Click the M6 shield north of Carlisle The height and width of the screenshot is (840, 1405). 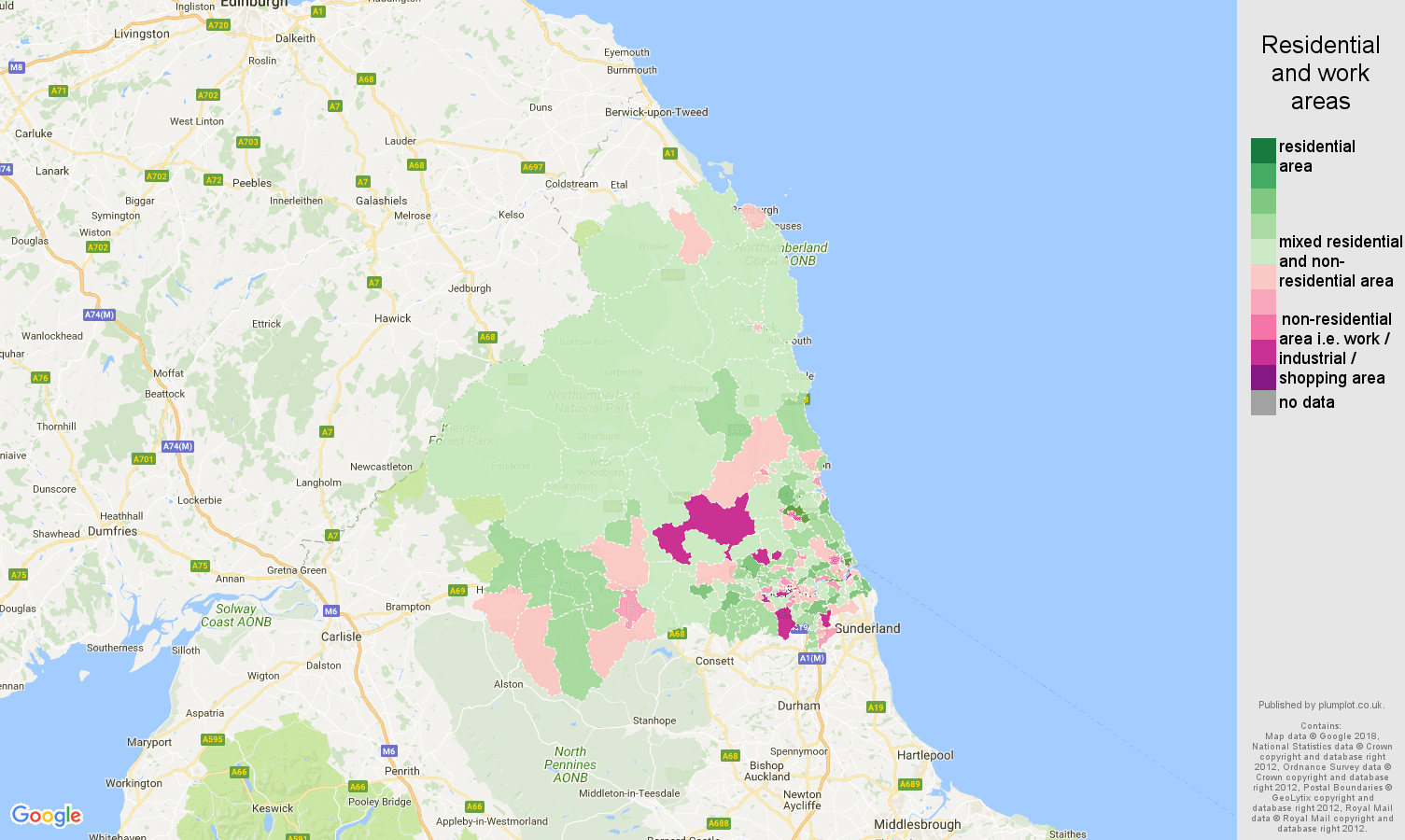coord(331,611)
